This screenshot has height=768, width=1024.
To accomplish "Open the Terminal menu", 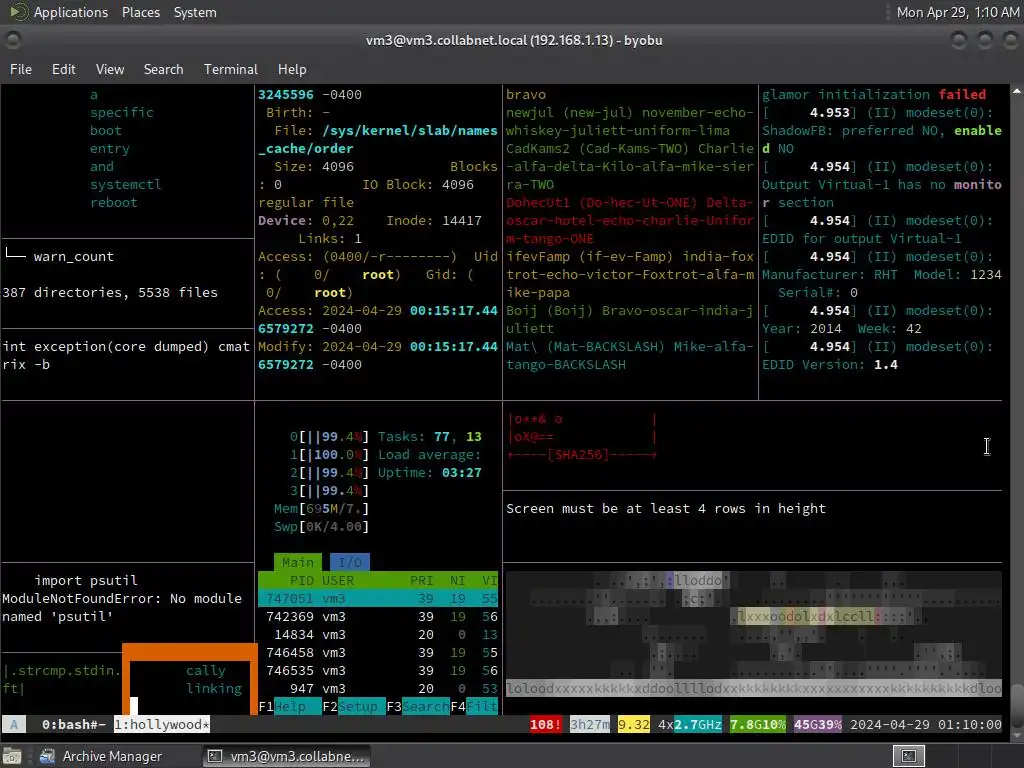I will [x=231, y=69].
